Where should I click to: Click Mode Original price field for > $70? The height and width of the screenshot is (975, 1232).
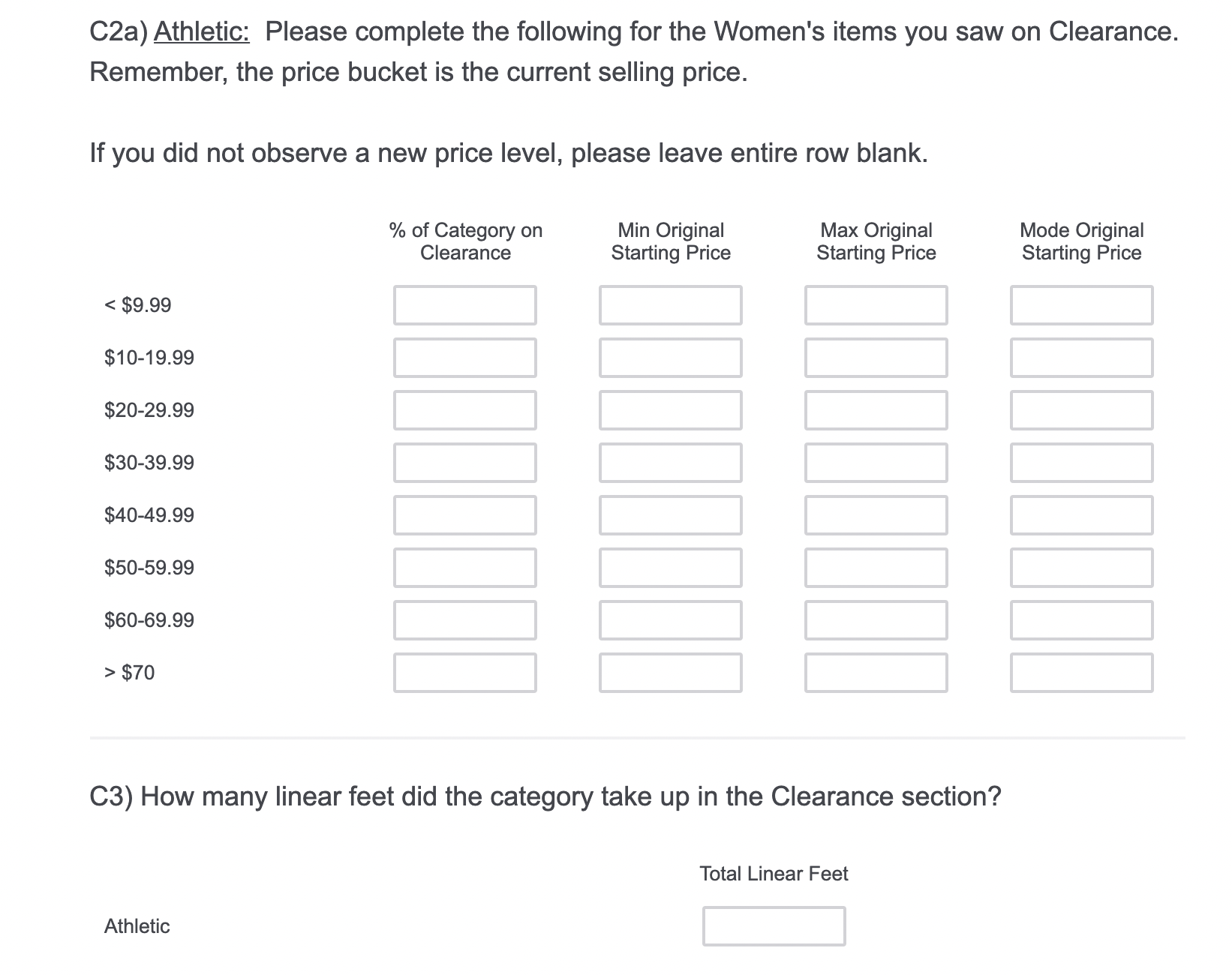pyautogui.click(x=1081, y=673)
